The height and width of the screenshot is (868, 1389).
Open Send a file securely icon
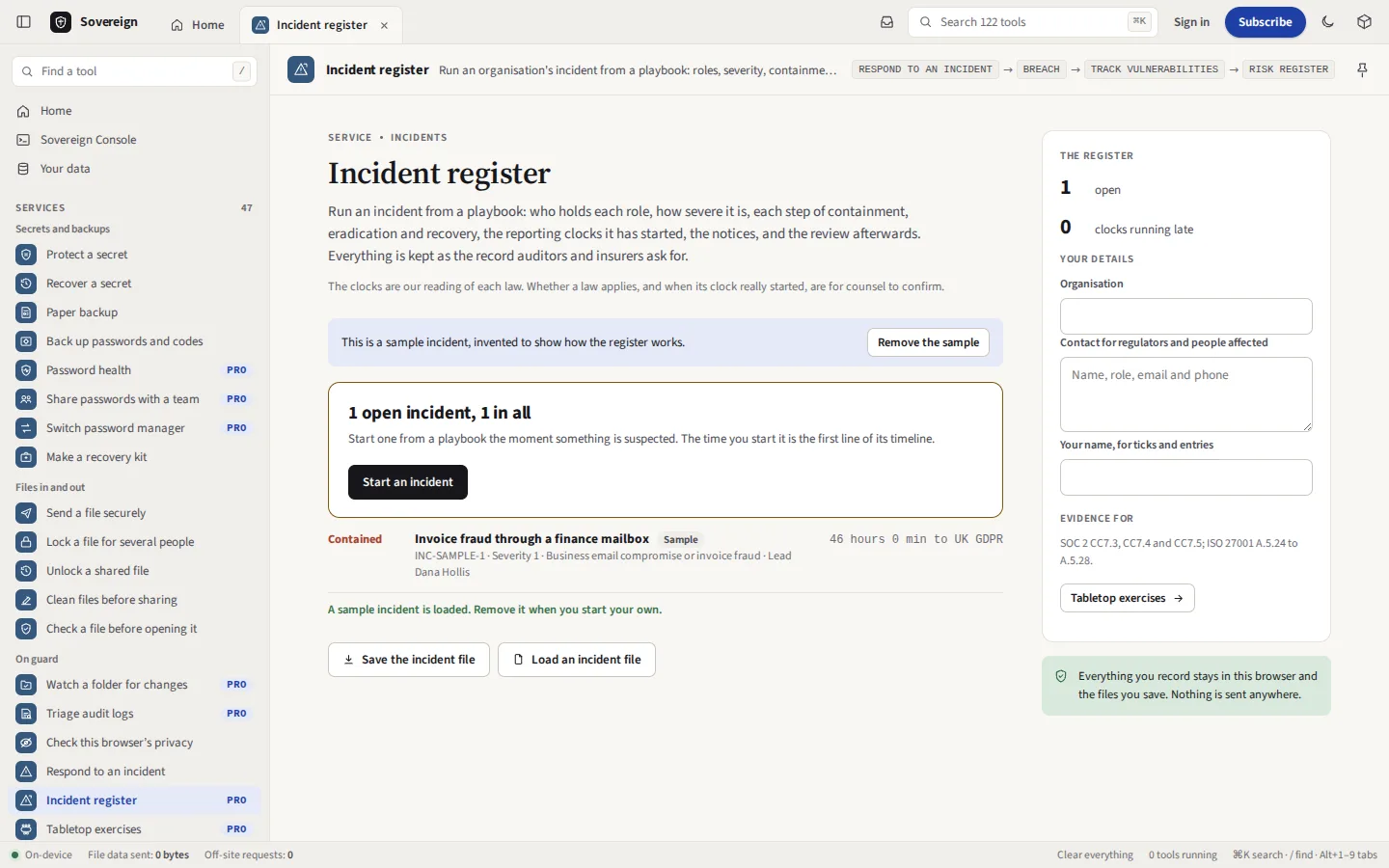click(26, 513)
